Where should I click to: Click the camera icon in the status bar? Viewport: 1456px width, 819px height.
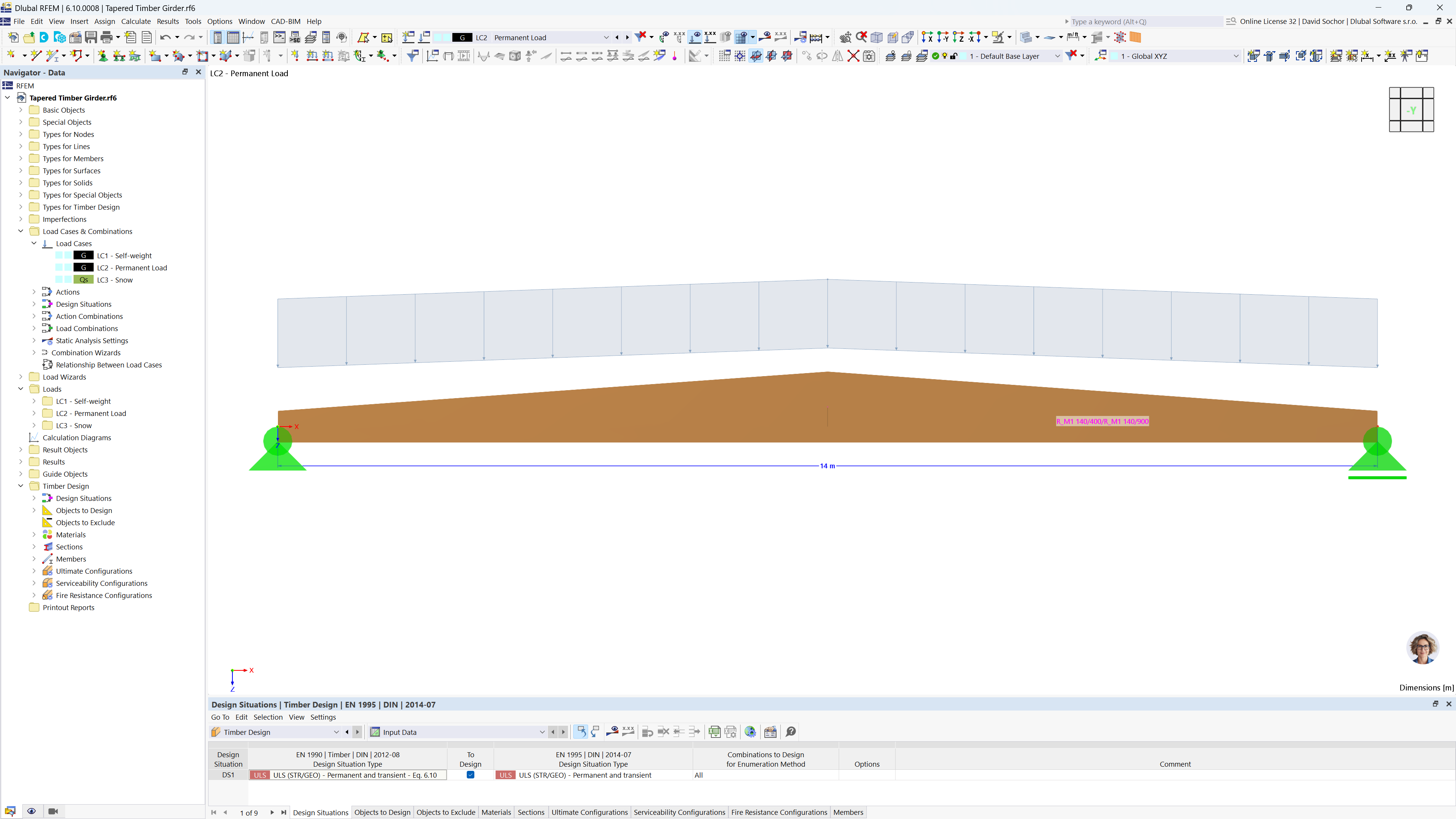pyautogui.click(x=53, y=811)
